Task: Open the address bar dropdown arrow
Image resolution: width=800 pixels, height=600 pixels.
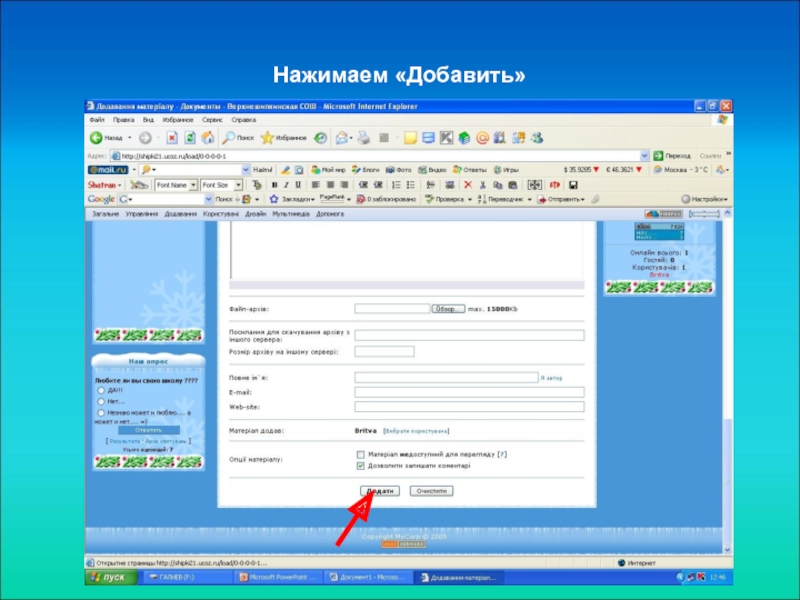Action: 644,156
